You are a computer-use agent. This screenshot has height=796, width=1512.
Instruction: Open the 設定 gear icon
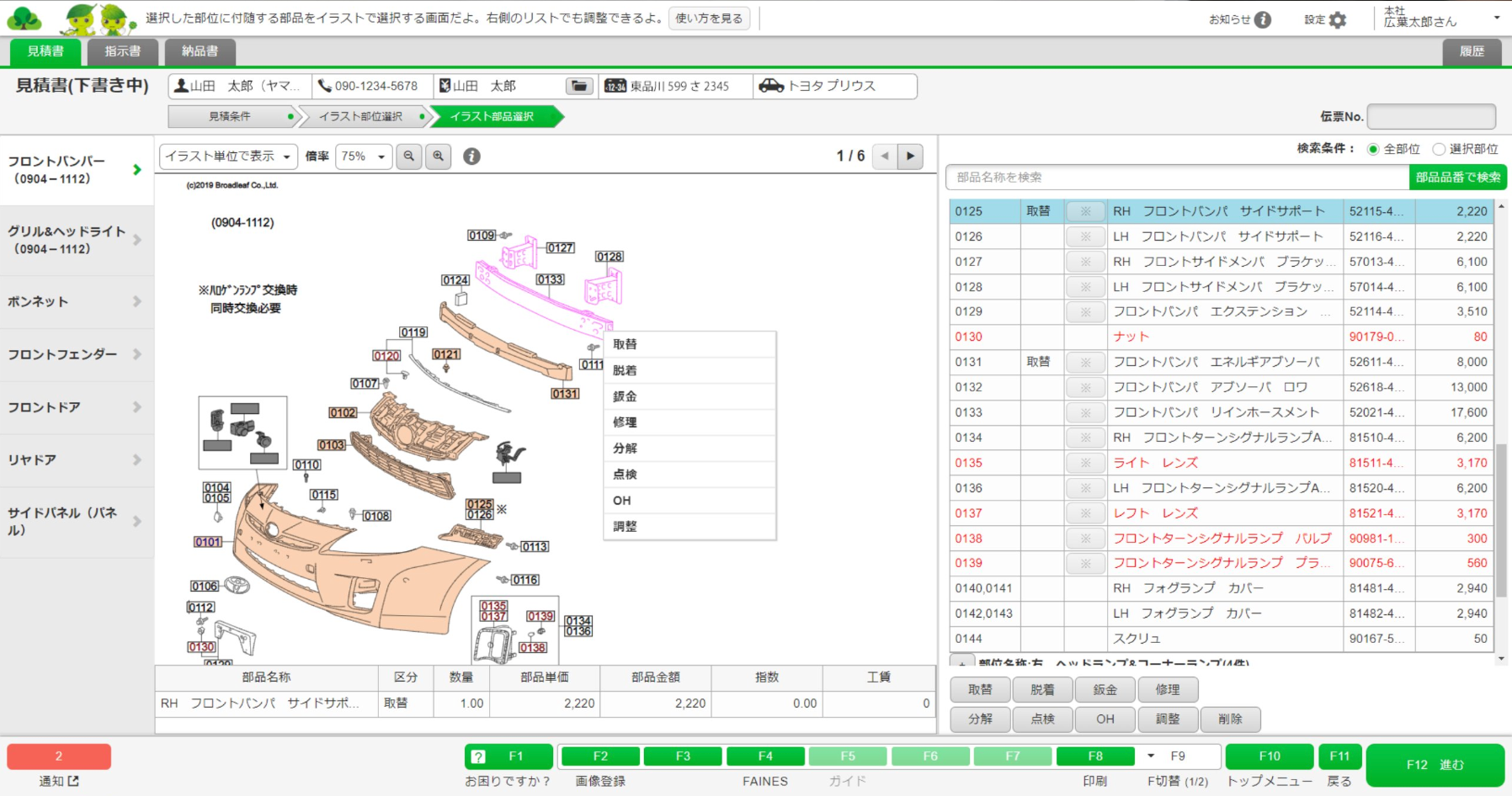click(x=1337, y=19)
